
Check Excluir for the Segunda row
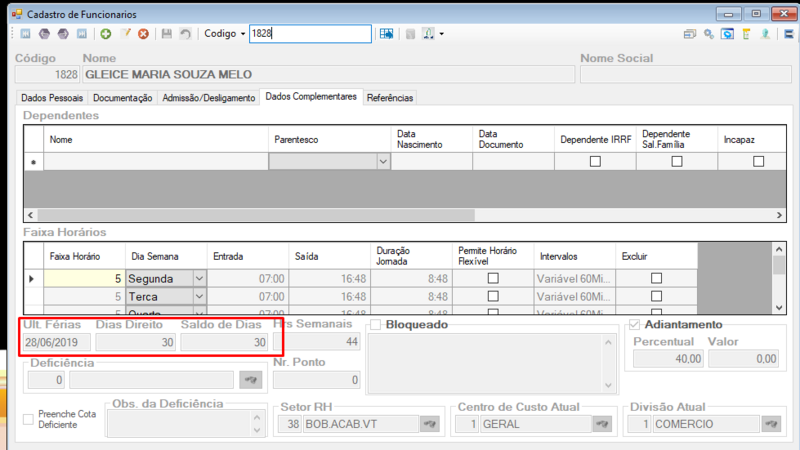pyautogui.click(x=656, y=278)
